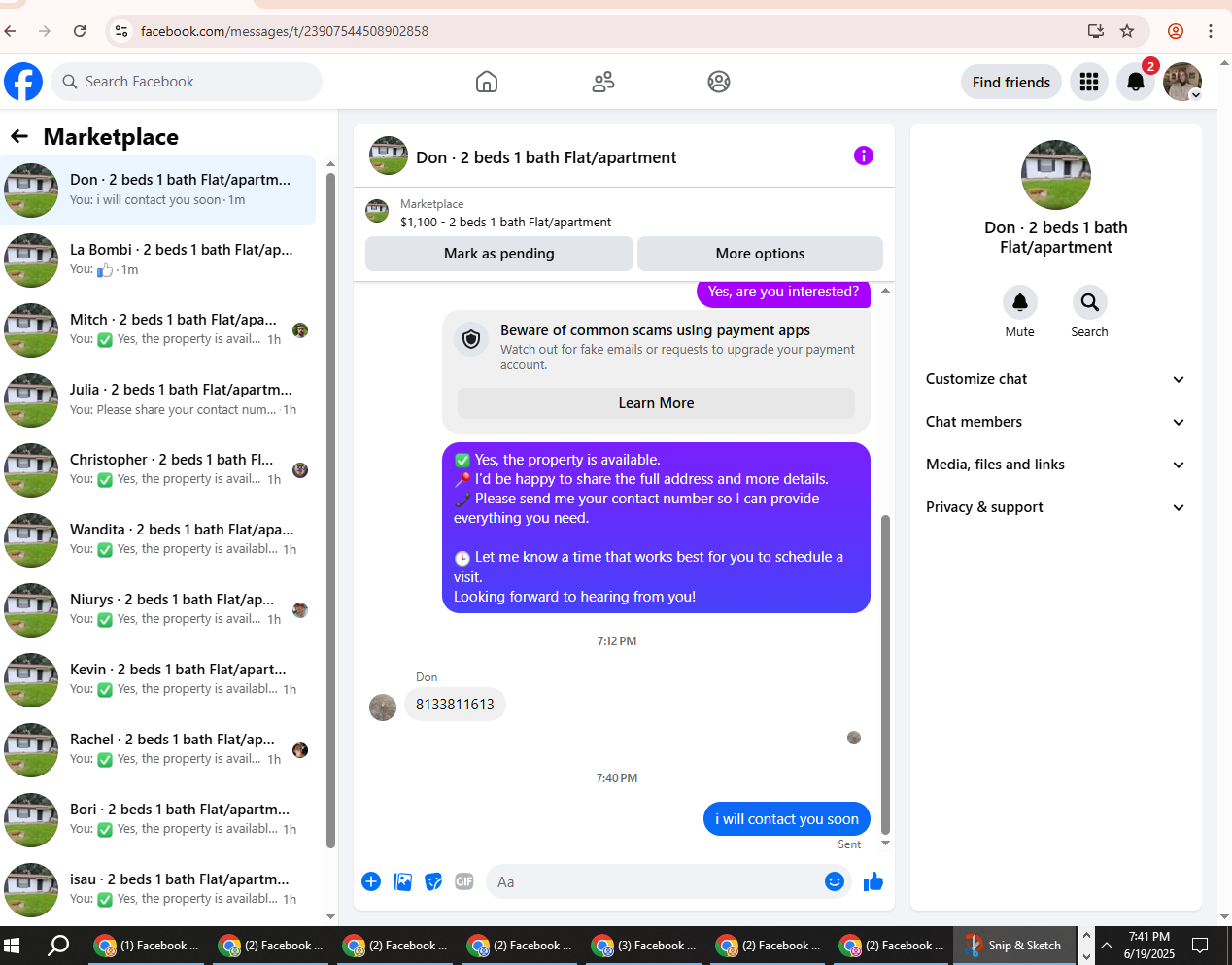Click Don's profile picture in right panel
Screen dimensions: 1232x965
pos(1056,175)
